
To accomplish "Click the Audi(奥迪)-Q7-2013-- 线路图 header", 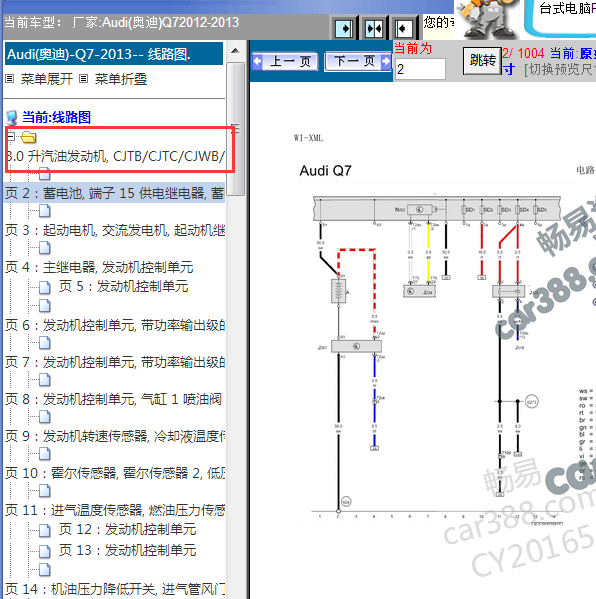I will 113,54.
